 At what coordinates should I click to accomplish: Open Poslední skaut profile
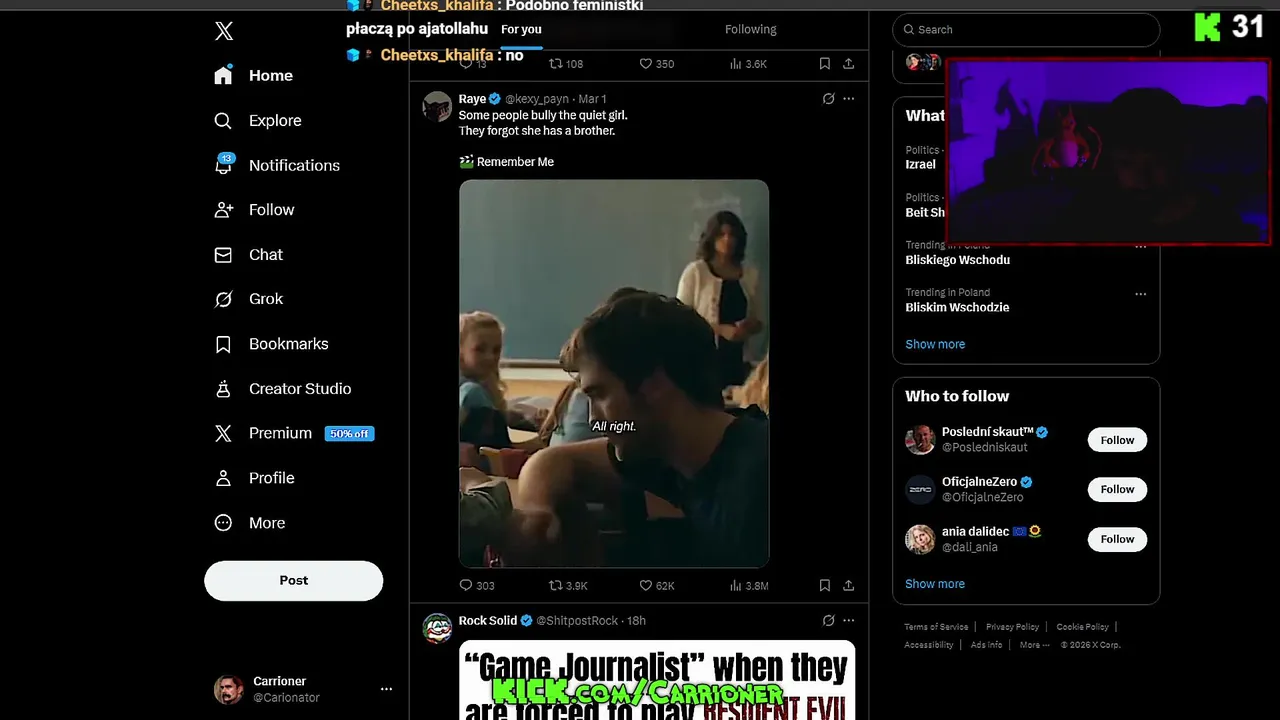pos(988,432)
